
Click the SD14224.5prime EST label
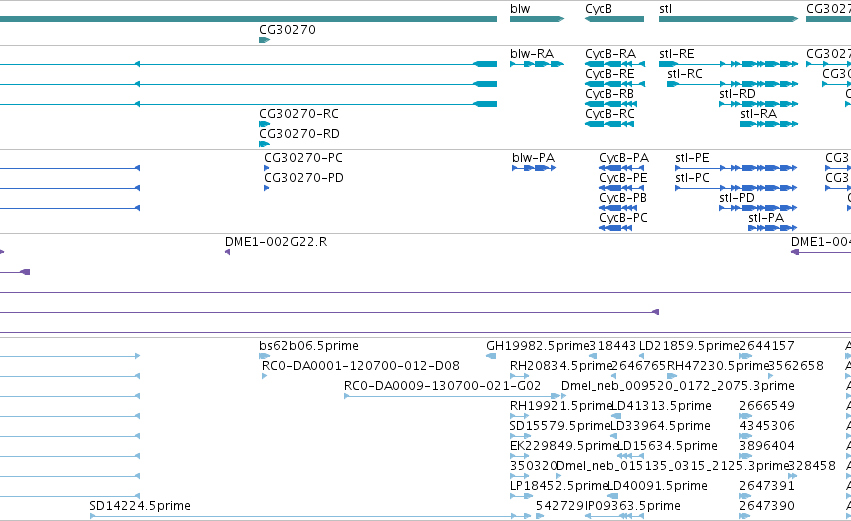click(x=139, y=506)
